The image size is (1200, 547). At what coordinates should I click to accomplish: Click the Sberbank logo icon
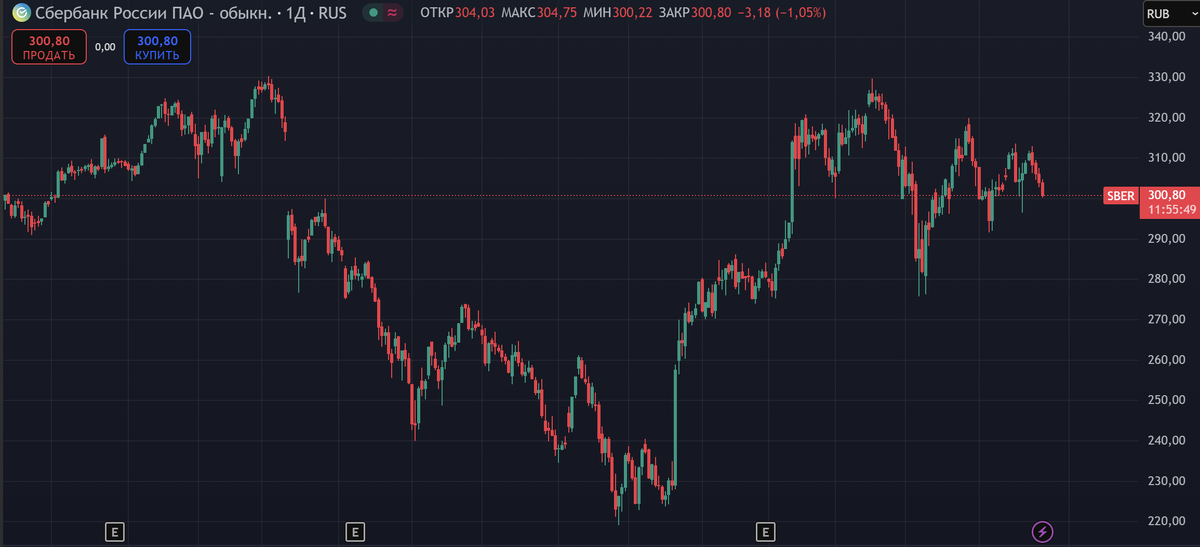[20, 13]
